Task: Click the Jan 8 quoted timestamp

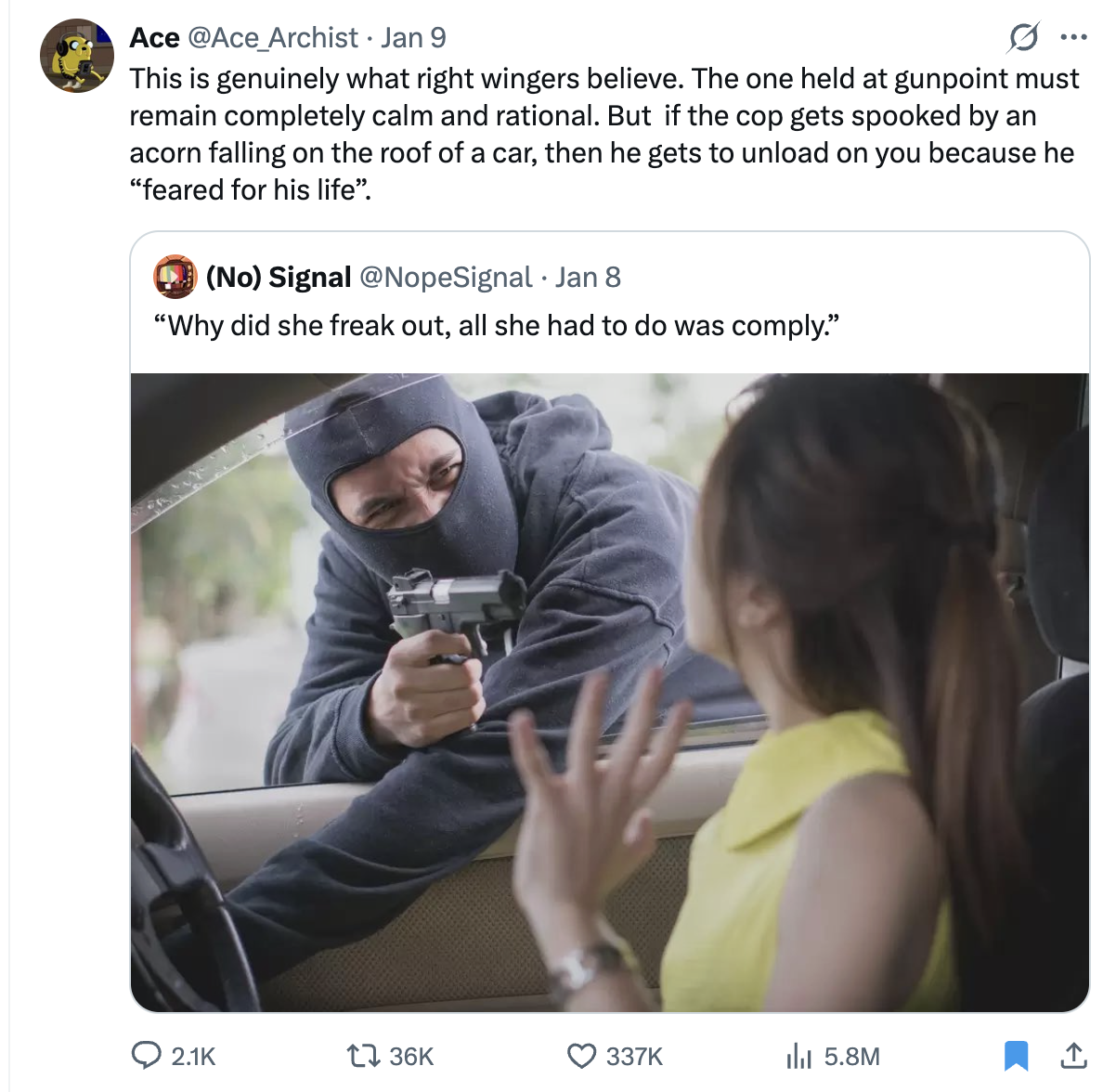Action: point(588,277)
